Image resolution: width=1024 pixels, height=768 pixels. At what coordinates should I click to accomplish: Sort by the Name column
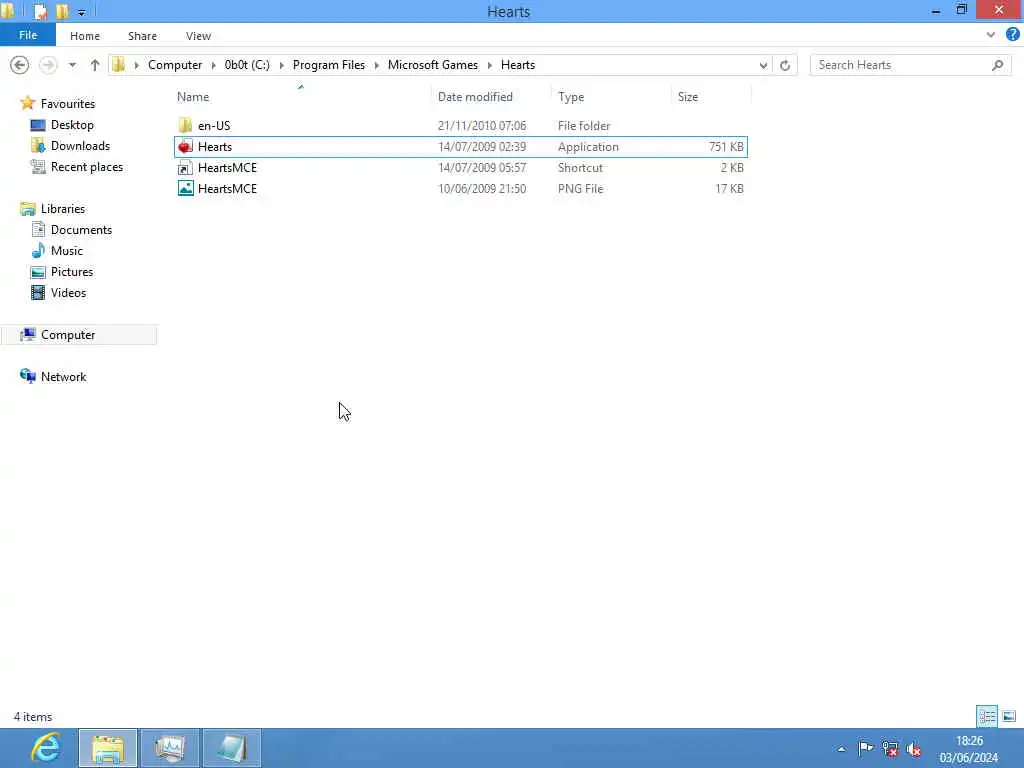[x=193, y=97]
